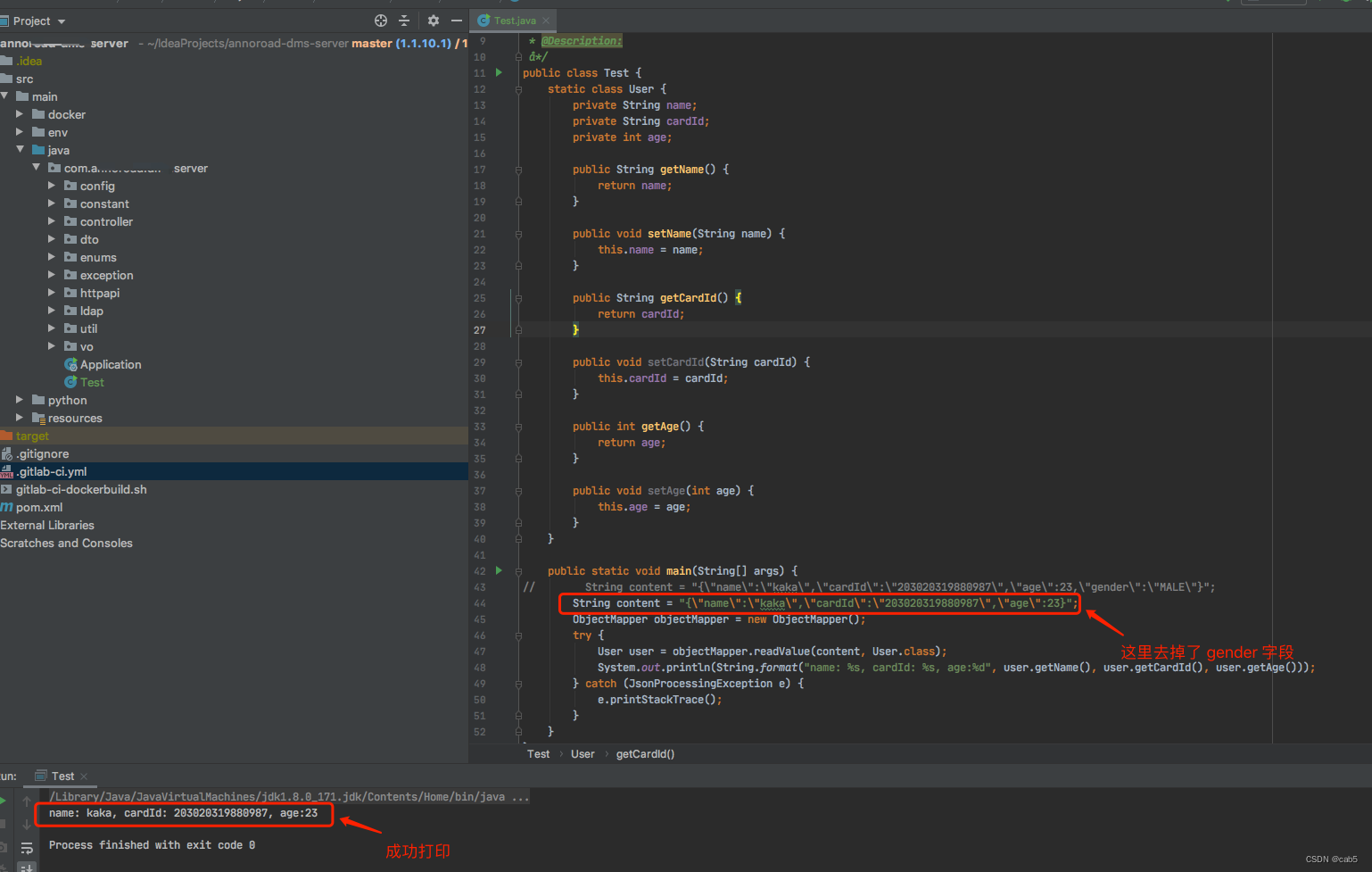Select Scratches and Consoles node
The height and width of the screenshot is (872, 1372).
tap(66, 543)
